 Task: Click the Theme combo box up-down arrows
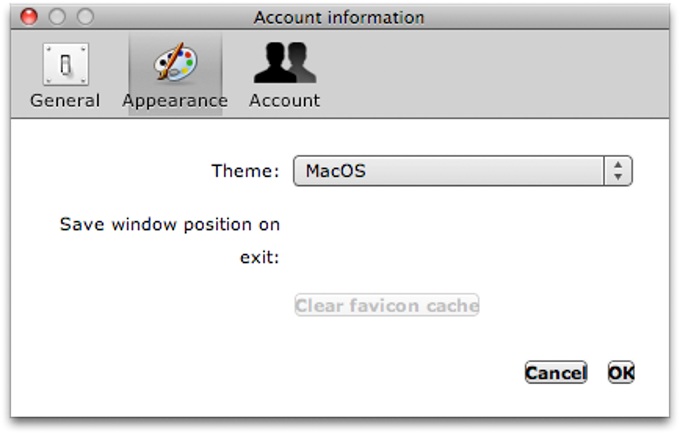point(618,171)
